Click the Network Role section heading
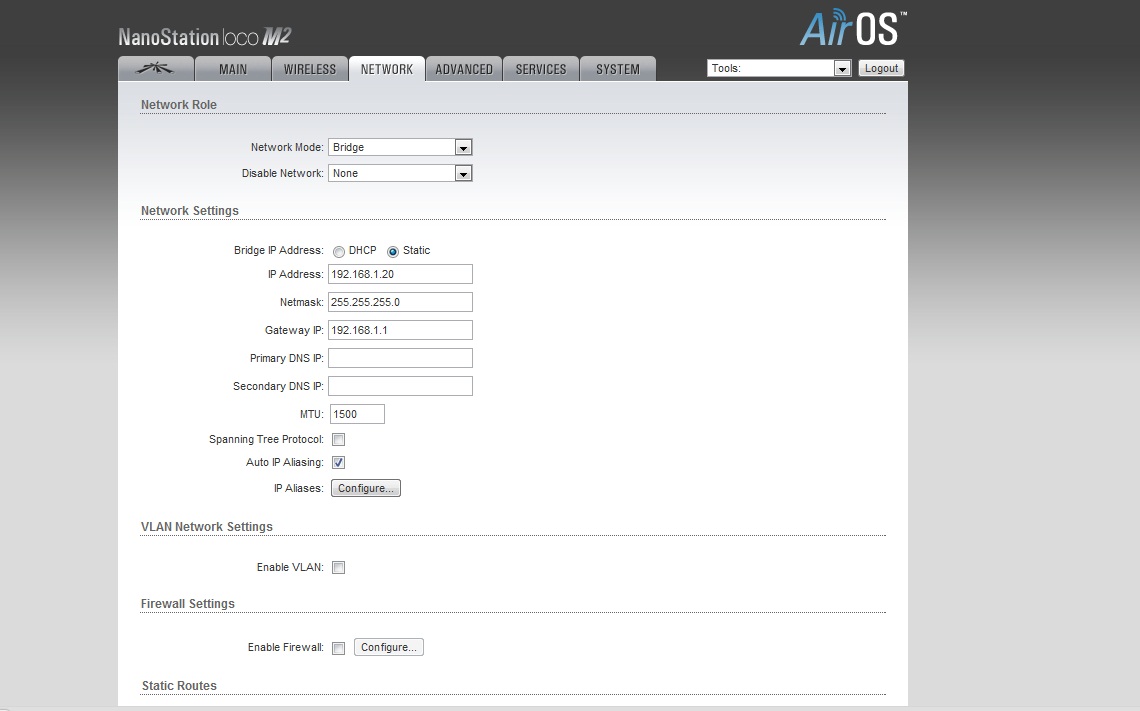Viewport: 1140px width, 711px height. tap(179, 105)
